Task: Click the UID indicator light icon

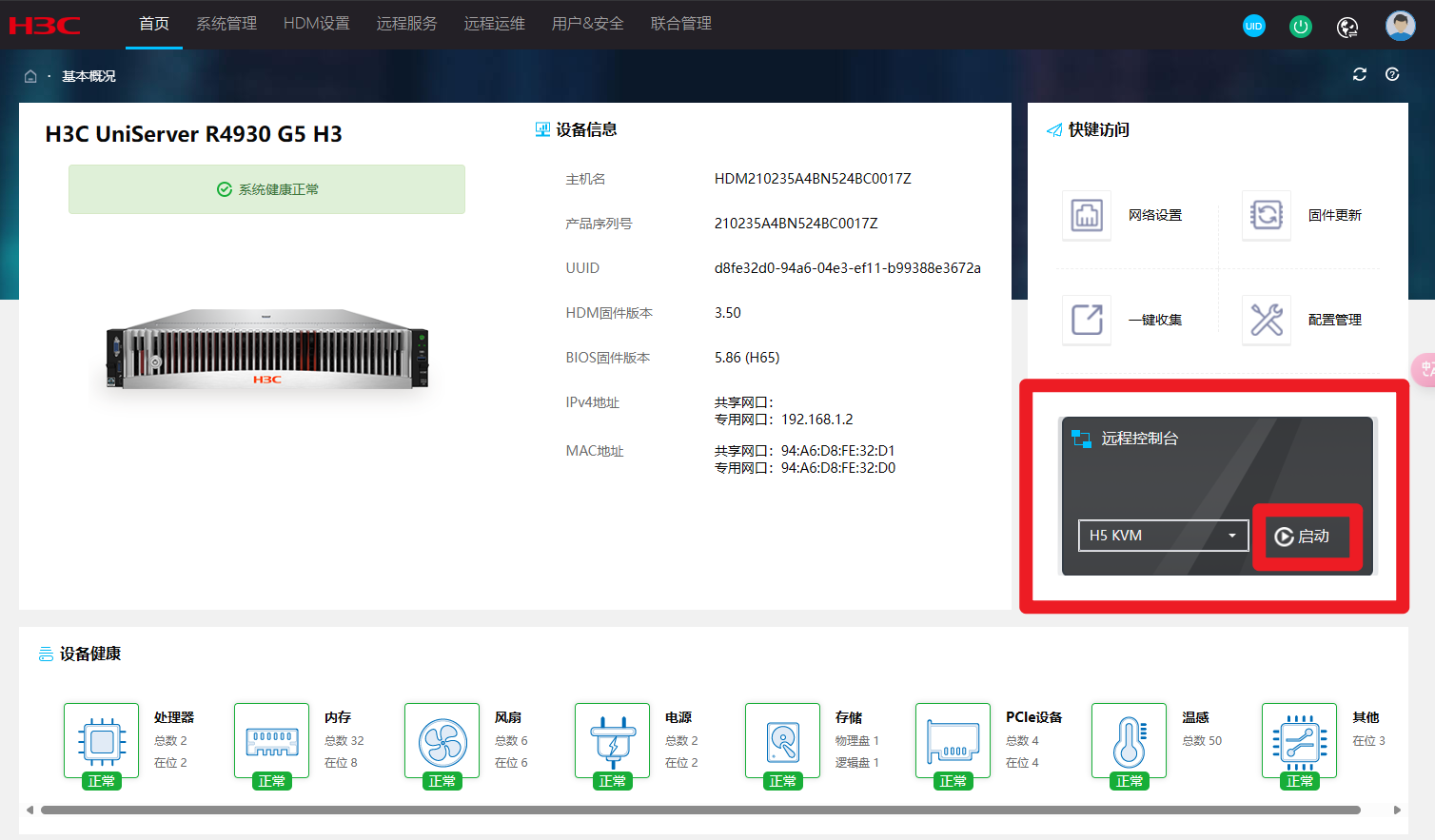Action: (x=1253, y=26)
